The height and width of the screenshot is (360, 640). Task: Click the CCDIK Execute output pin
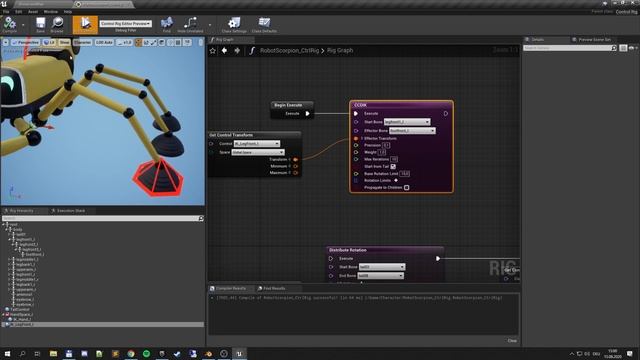click(x=446, y=113)
